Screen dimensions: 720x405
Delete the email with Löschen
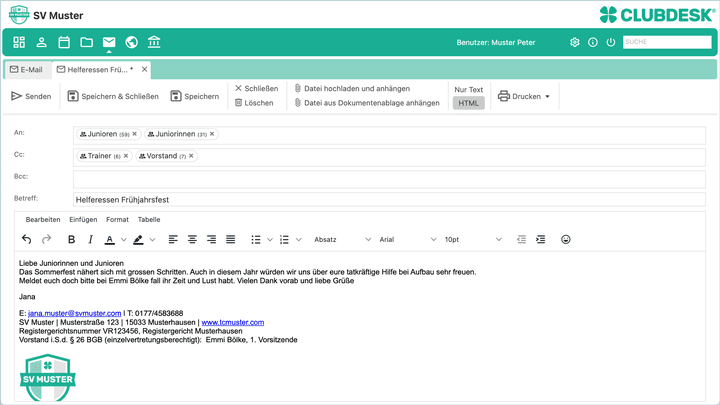click(254, 103)
